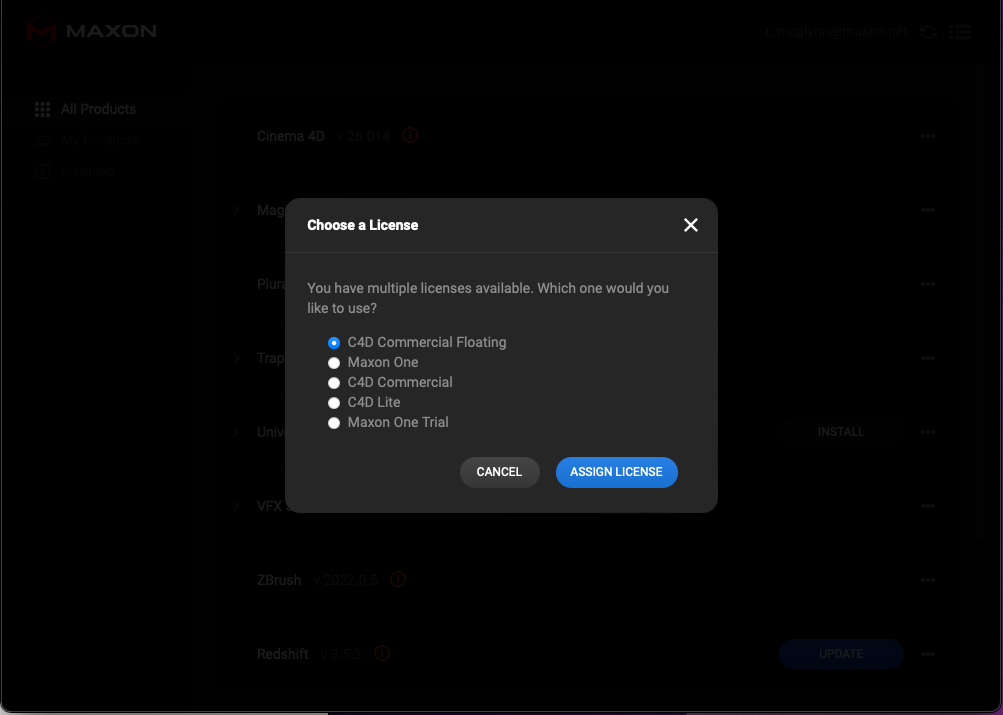Open the list view icon top right
The width and height of the screenshot is (1003, 715).
(x=960, y=31)
